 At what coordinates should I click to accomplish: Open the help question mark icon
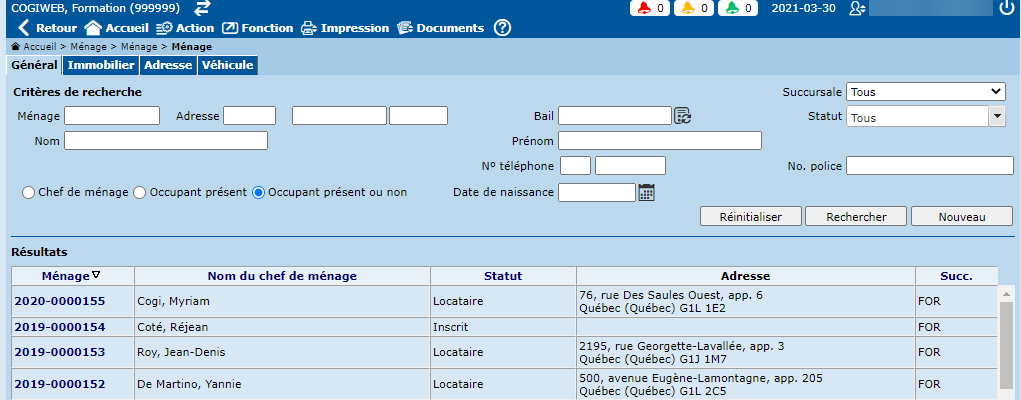tap(502, 28)
